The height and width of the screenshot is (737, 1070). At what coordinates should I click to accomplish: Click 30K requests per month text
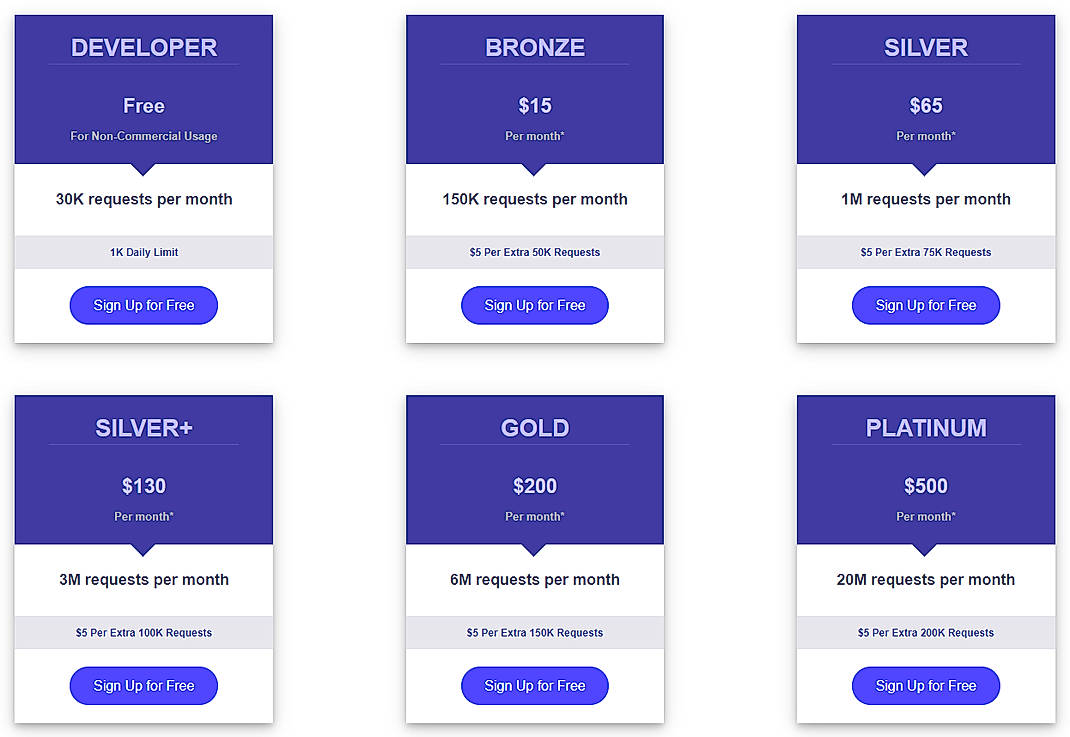click(x=143, y=199)
